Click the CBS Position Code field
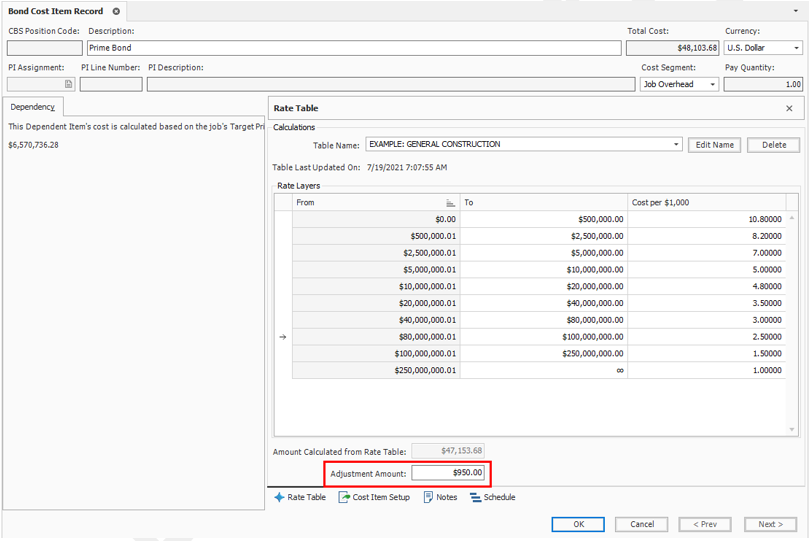The width and height of the screenshot is (809, 541). click(45, 48)
